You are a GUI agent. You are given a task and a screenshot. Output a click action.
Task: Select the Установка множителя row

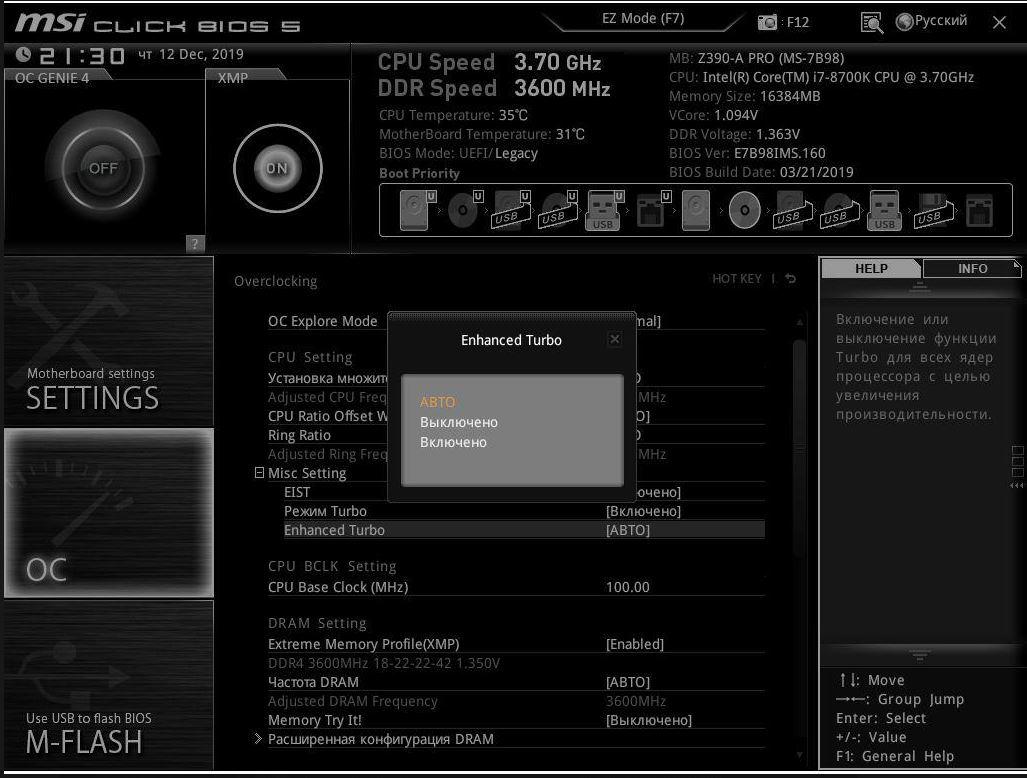coord(516,378)
